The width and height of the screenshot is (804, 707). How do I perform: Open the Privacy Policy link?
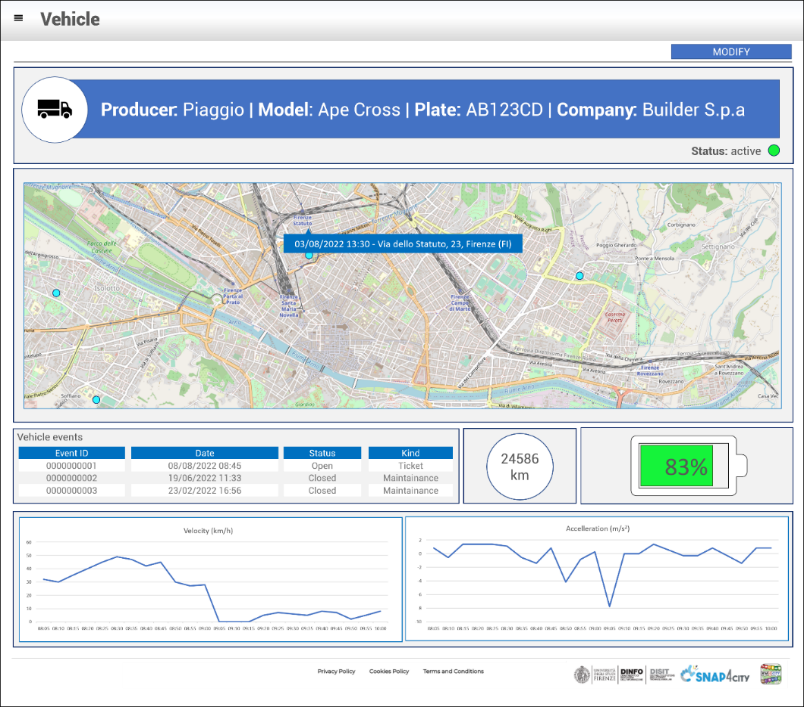pyautogui.click(x=336, y=672)
